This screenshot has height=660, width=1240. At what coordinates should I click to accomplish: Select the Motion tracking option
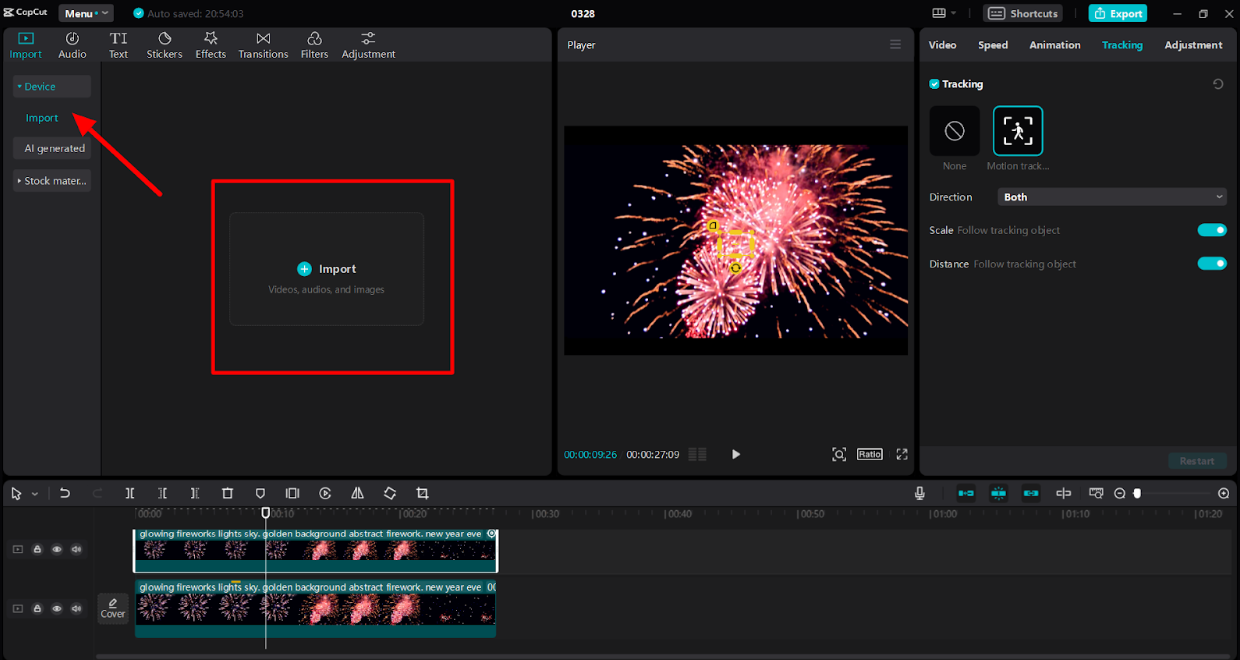[x=1017, y=131]
